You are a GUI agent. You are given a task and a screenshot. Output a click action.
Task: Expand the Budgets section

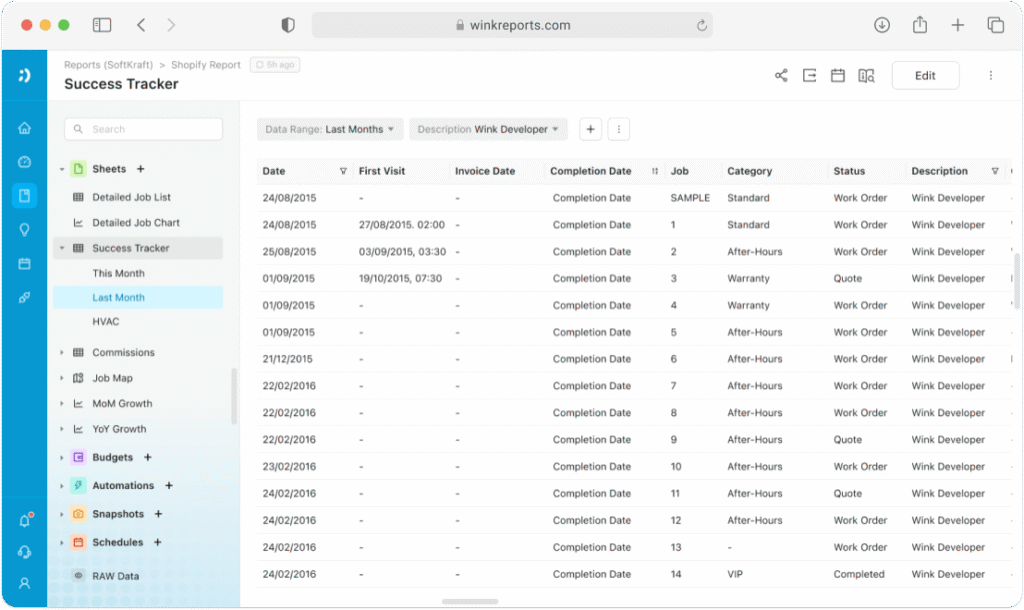(x=62, y=458)
